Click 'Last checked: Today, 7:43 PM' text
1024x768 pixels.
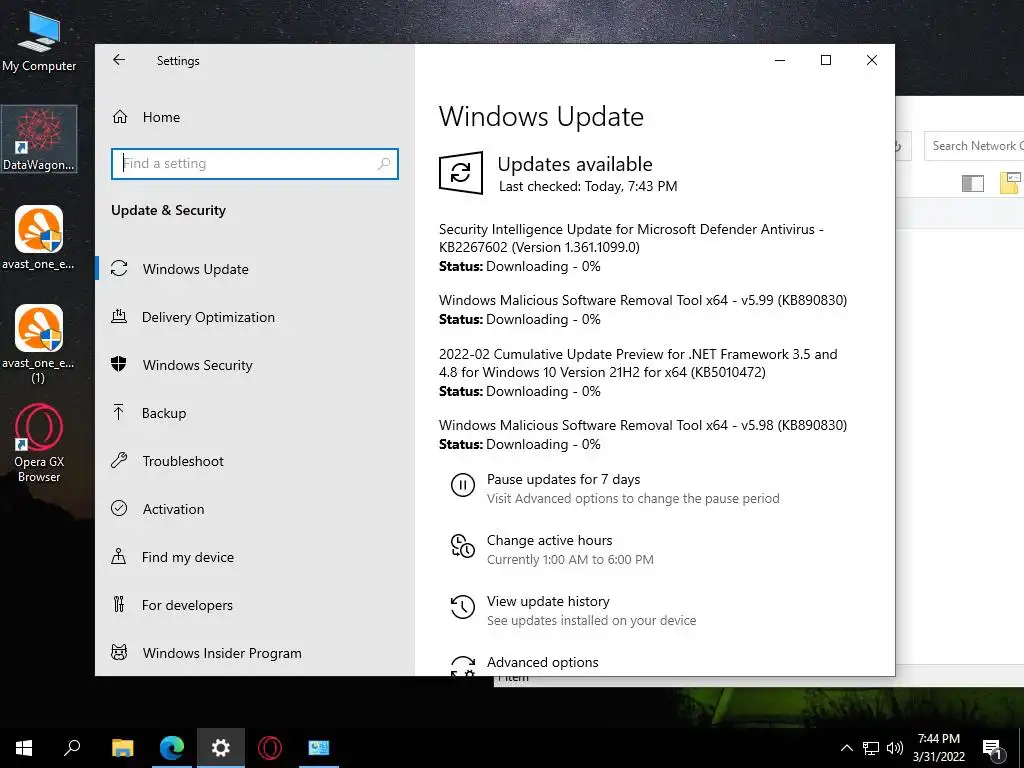pyautogui.click(x=588, y=187)
